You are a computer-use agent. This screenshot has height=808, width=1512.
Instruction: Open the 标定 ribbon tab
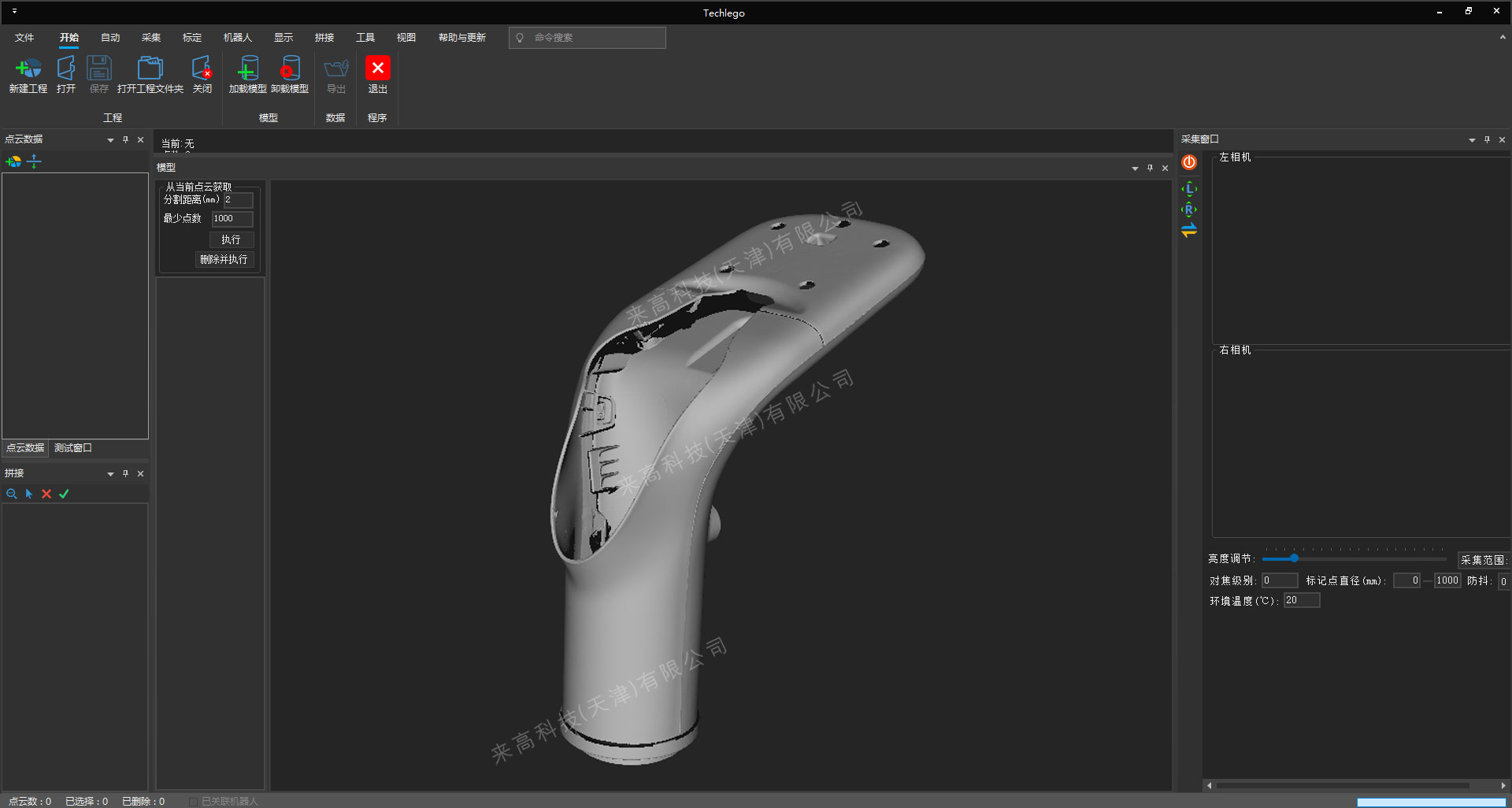point(191,38)
